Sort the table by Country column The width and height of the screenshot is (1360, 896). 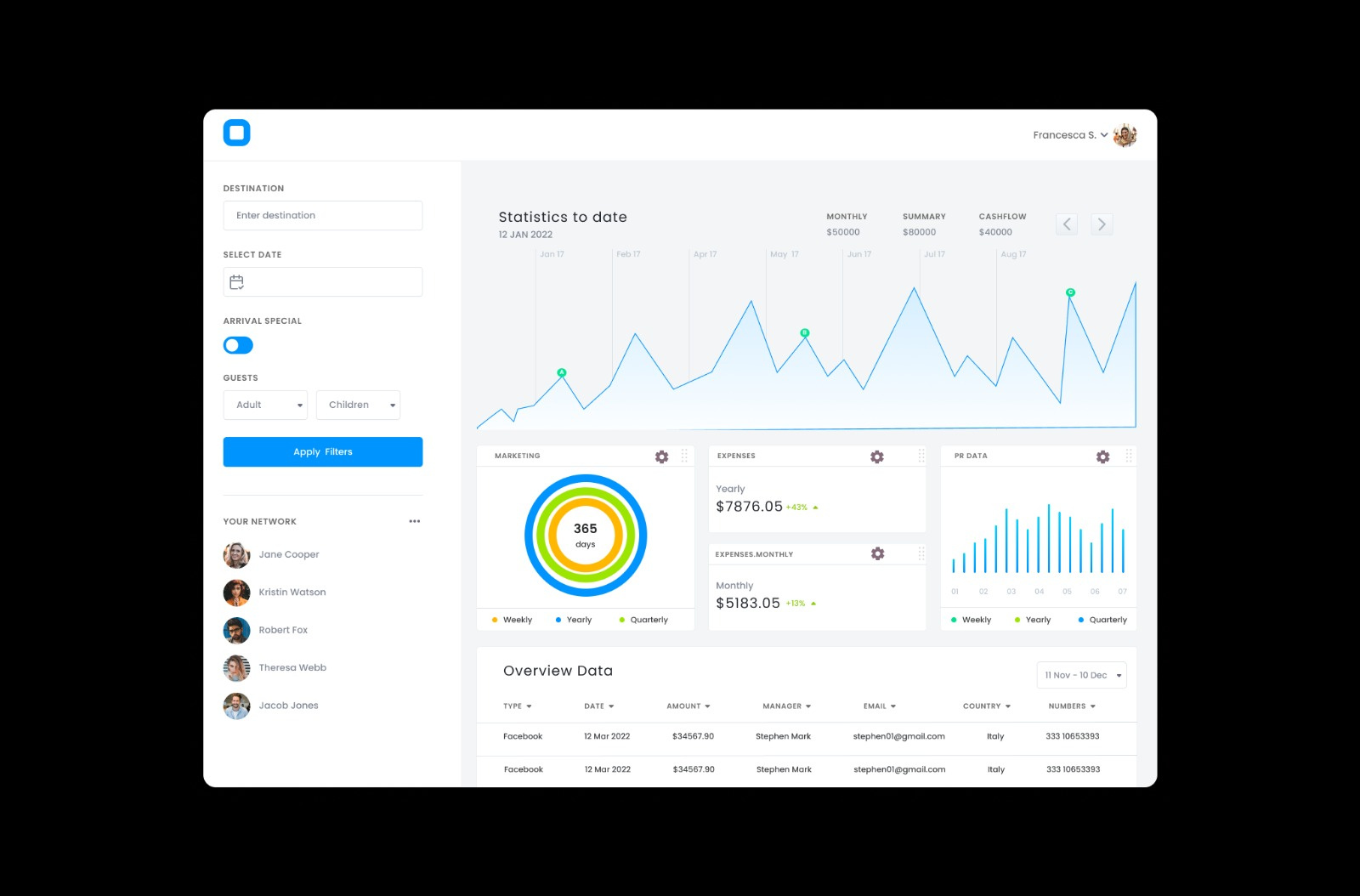pyautogui.click(x=986, y=706)
